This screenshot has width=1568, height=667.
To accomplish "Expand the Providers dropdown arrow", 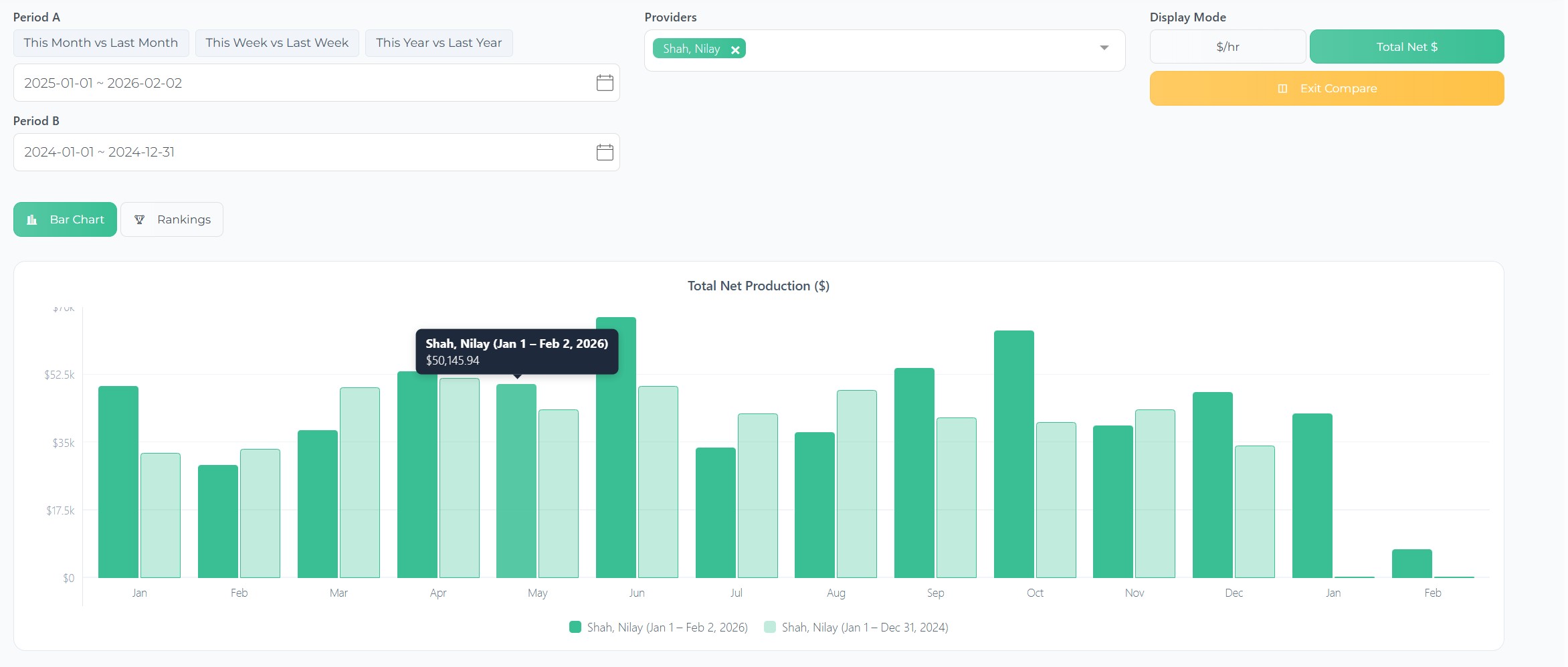I will (1104, 48).
